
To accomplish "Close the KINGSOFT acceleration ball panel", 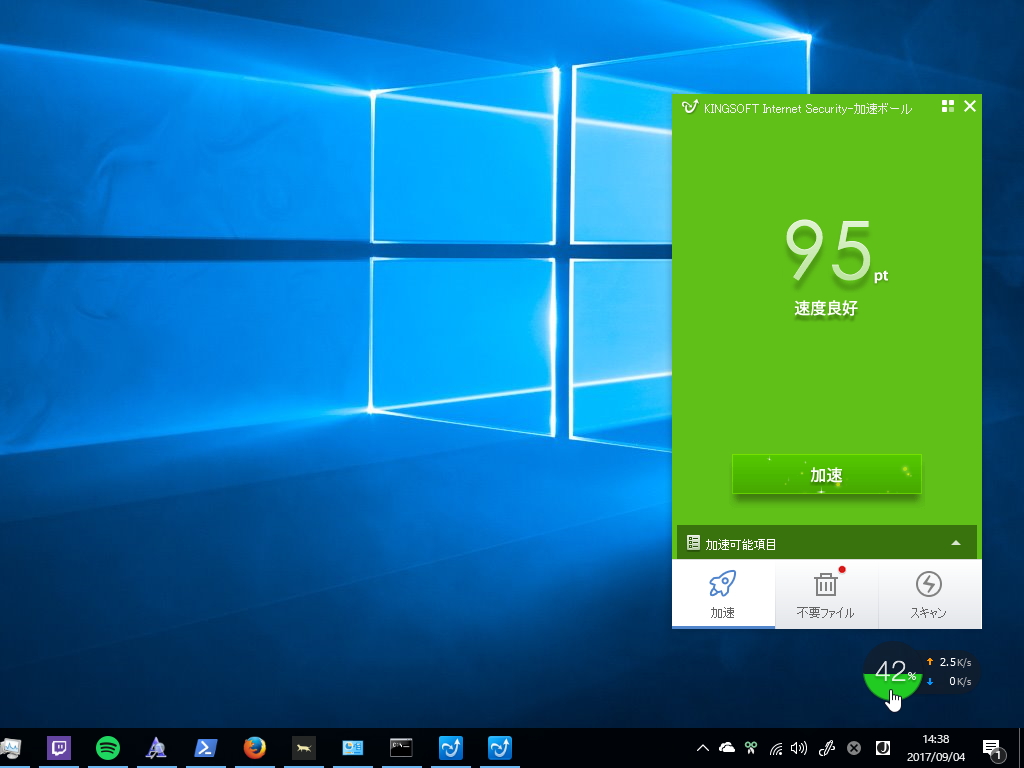I will [970, 106].
